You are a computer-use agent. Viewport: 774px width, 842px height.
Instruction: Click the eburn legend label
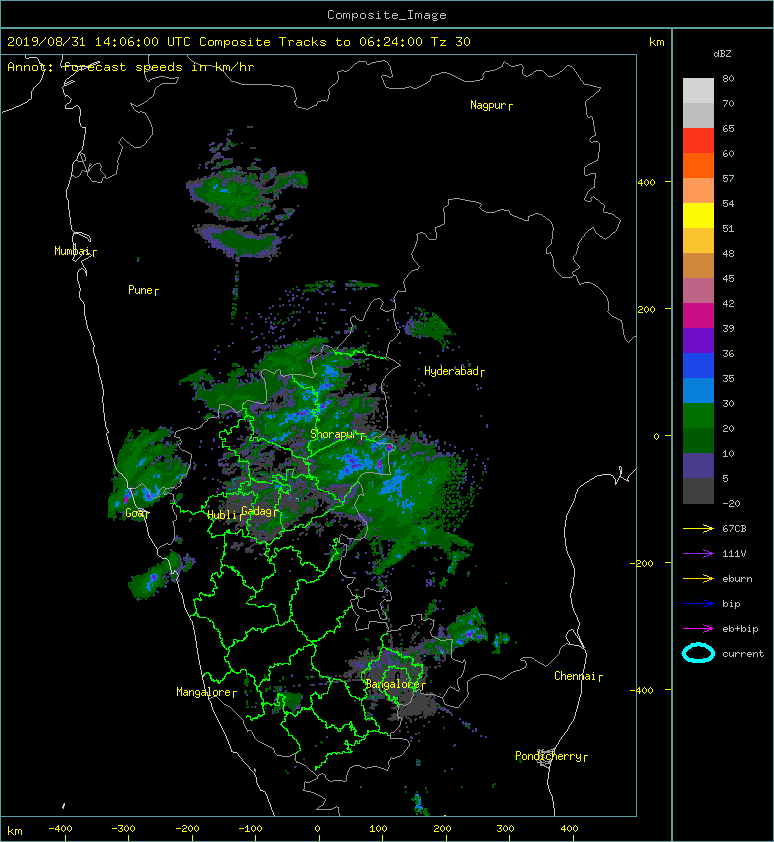pyautogui.click(x=737, y=579)
